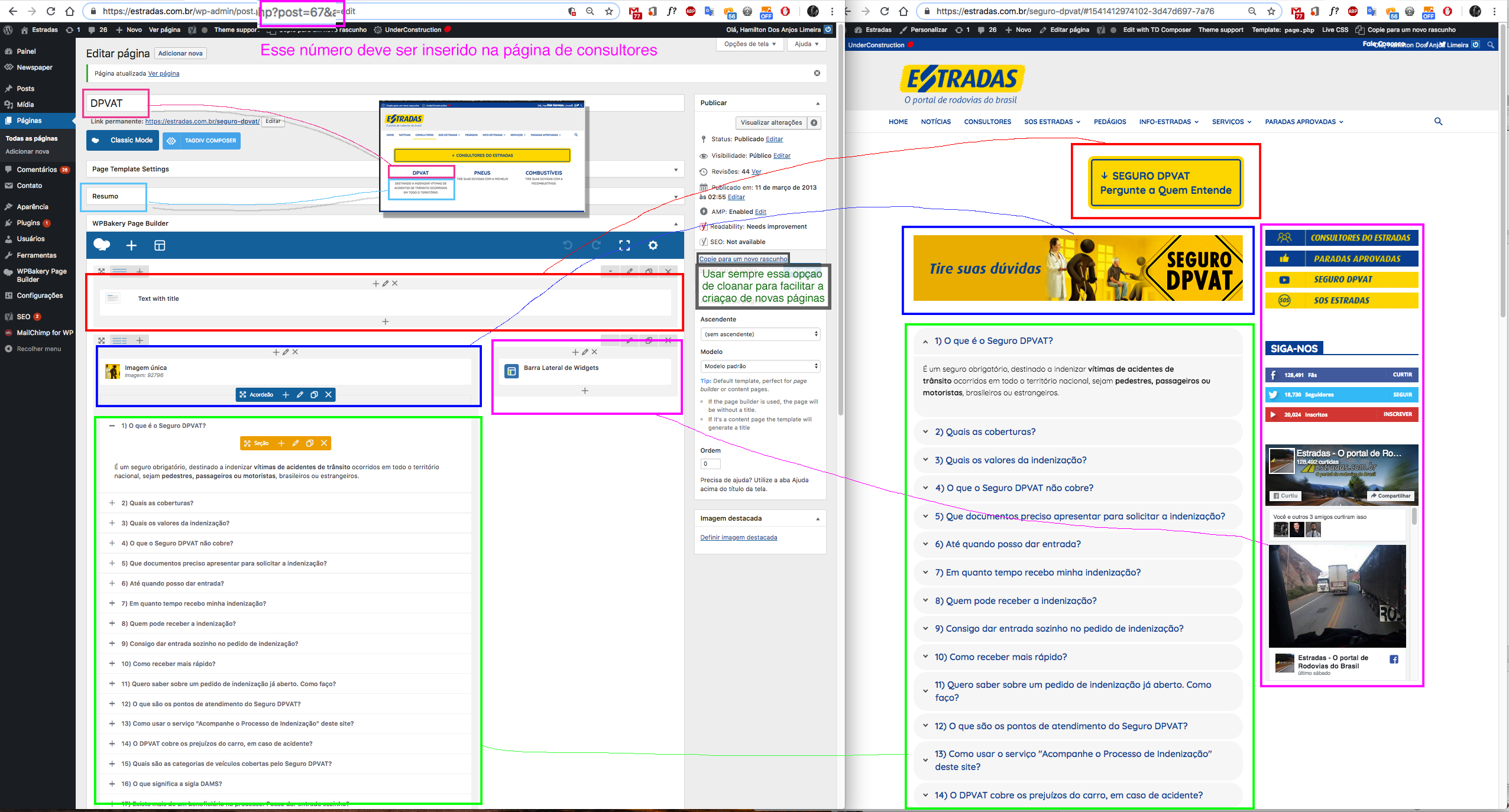
Task: Toggle collapse of the first WPBakery row
Action: (610, 271)
